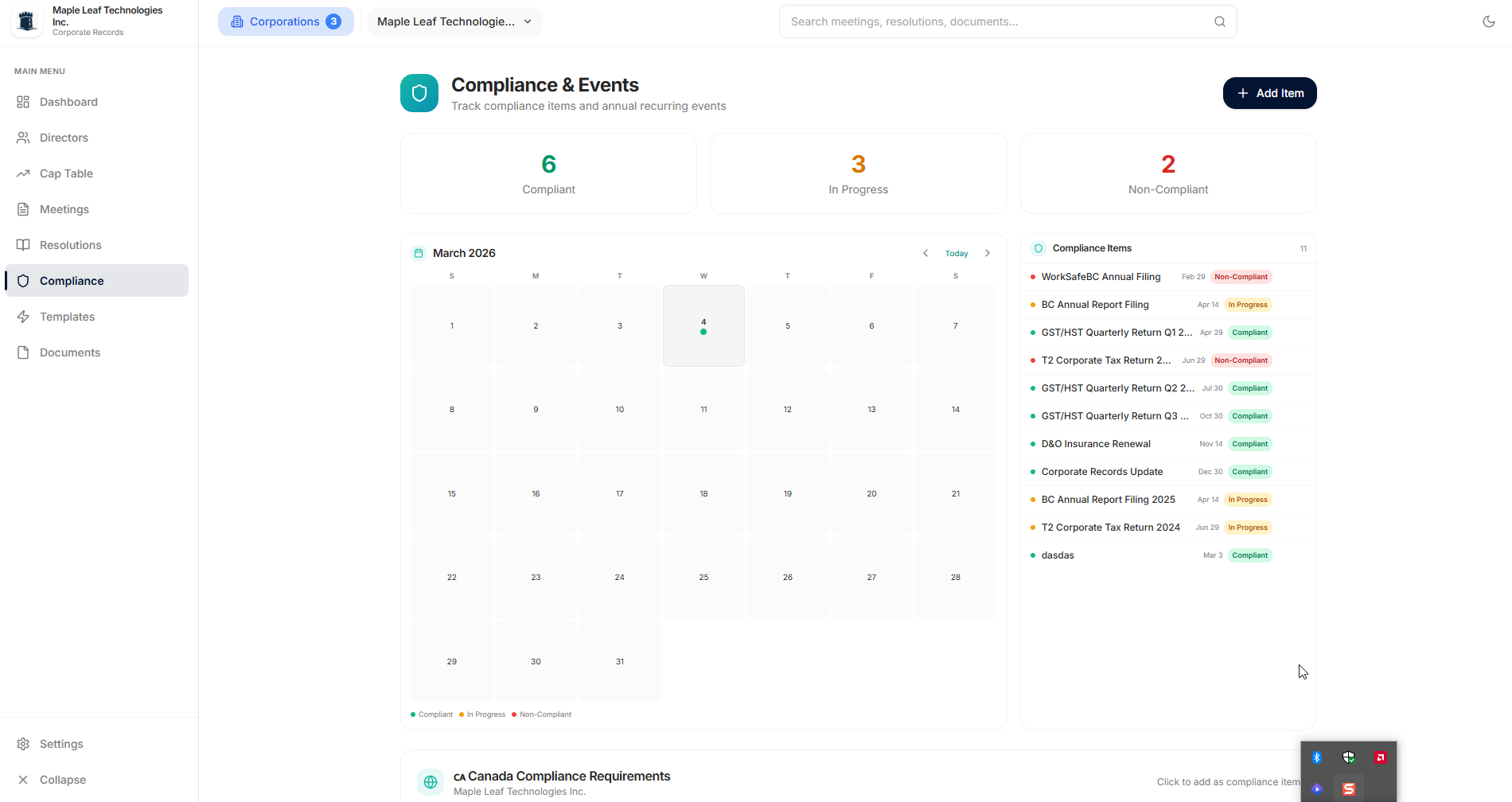Click the Canada Compliance Requirements globe icon
Viewport: 1512px width, 802px height.
click(x=431, y=782)
